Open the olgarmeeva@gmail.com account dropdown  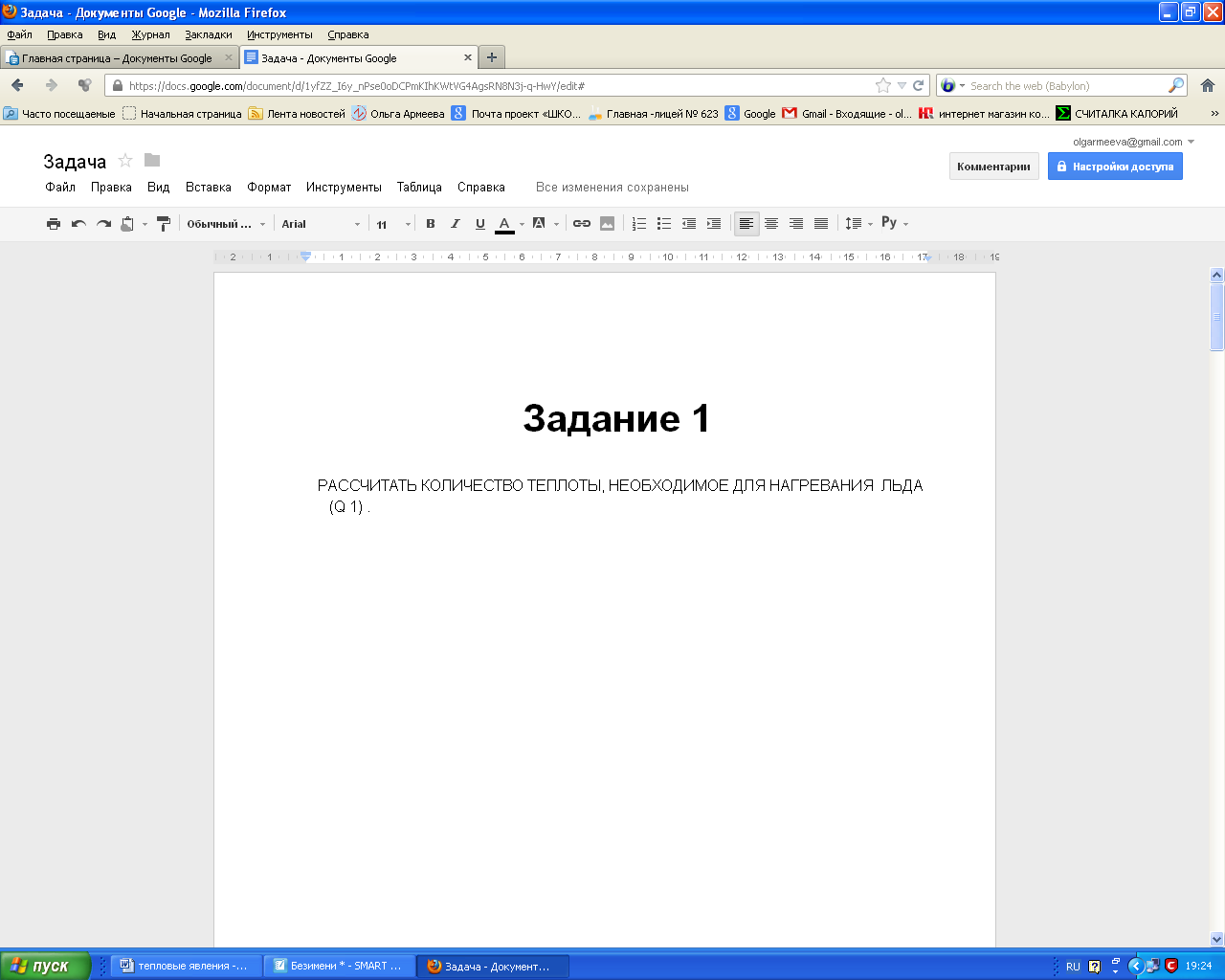point(1134,142)
